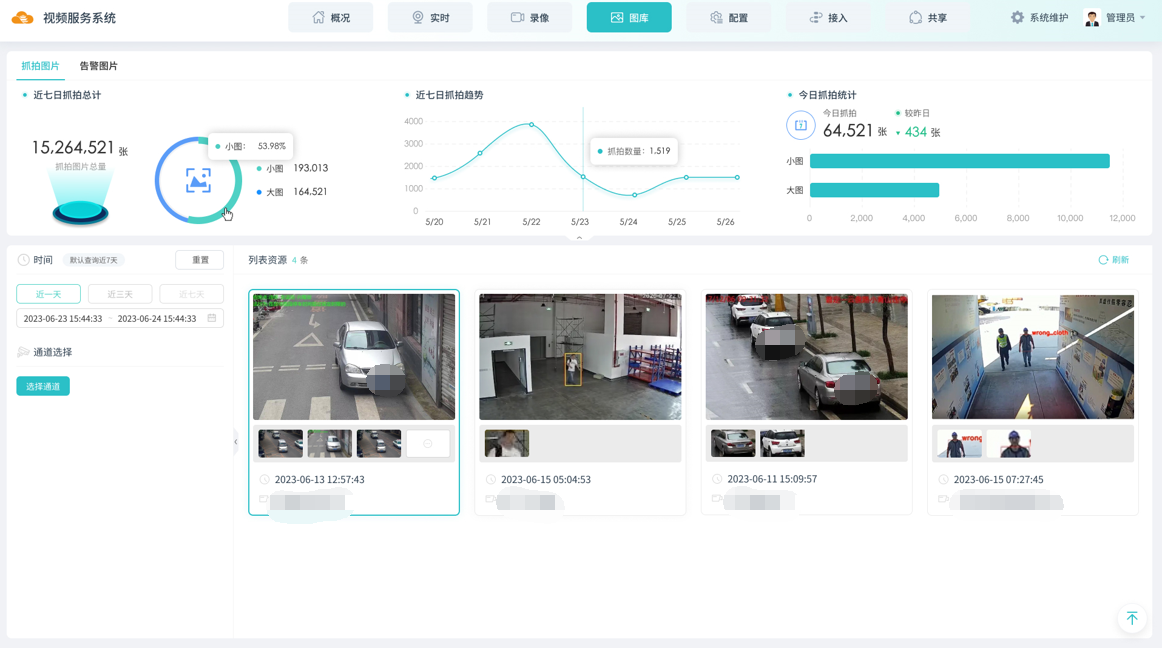This screenshot has height=648, width=1166.
Task: Collapse the left filter panel arrow
Action: (236, 442)
